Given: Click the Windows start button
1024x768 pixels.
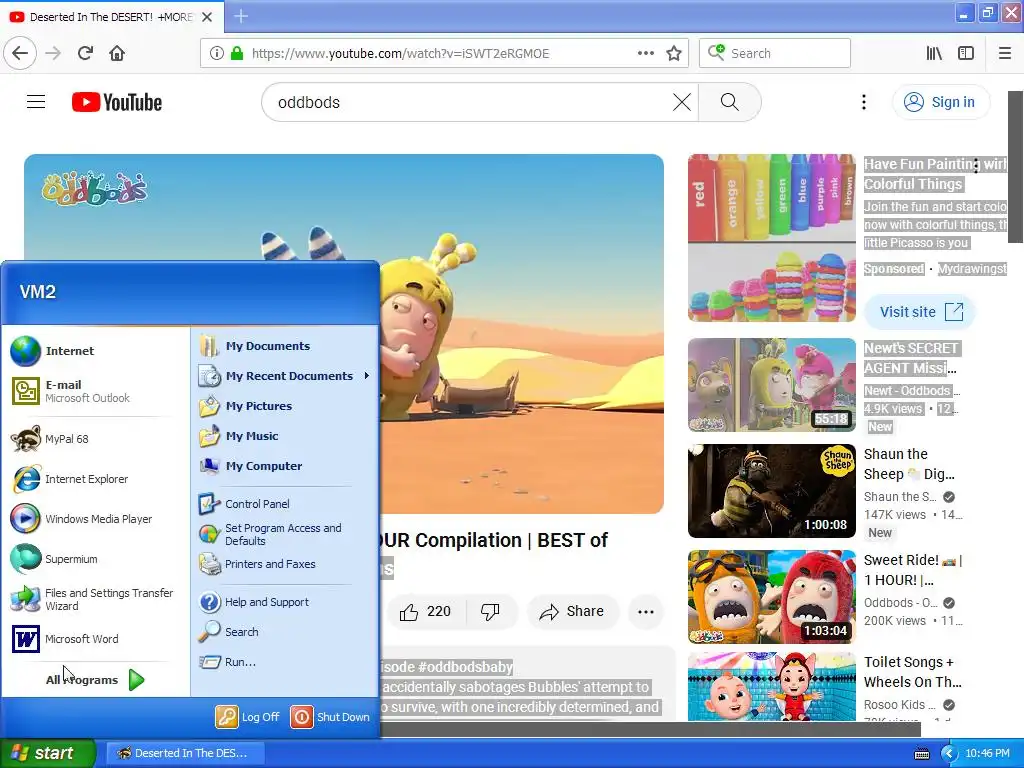Looking at the screenshot, I should click(47, 753).
